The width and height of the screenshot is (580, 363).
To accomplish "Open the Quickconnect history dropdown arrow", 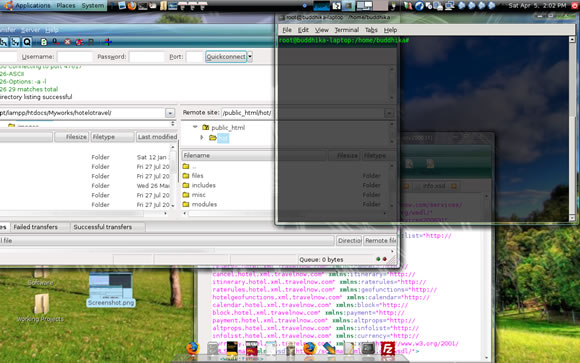I will coord(250,57).
